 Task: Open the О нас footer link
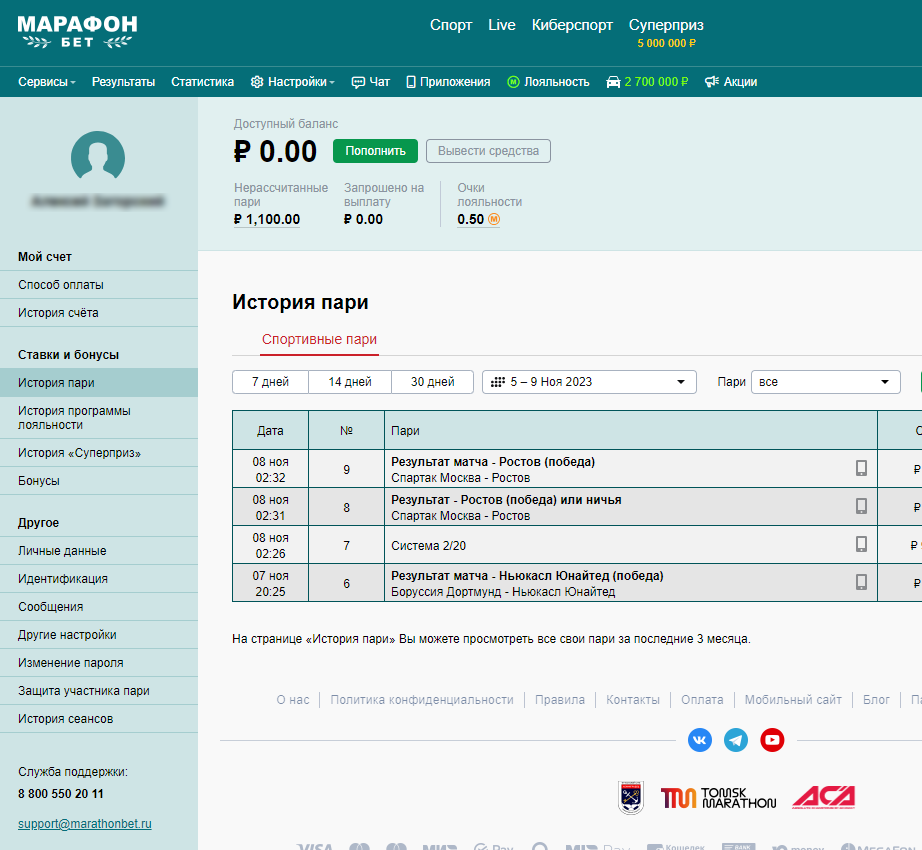[293, 700]
